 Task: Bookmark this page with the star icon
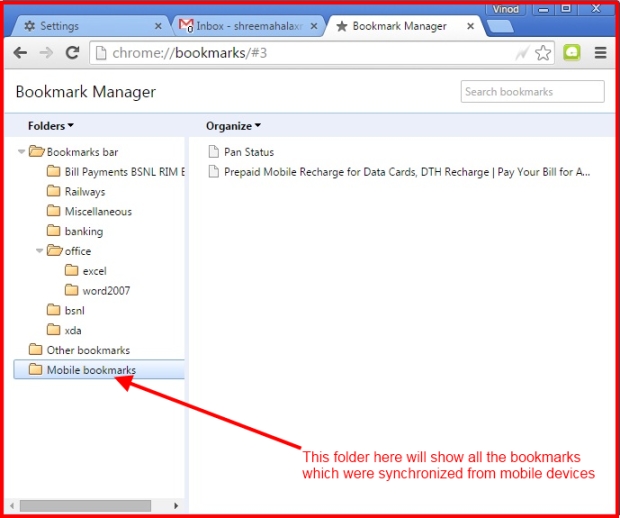[x=543, y=53]
